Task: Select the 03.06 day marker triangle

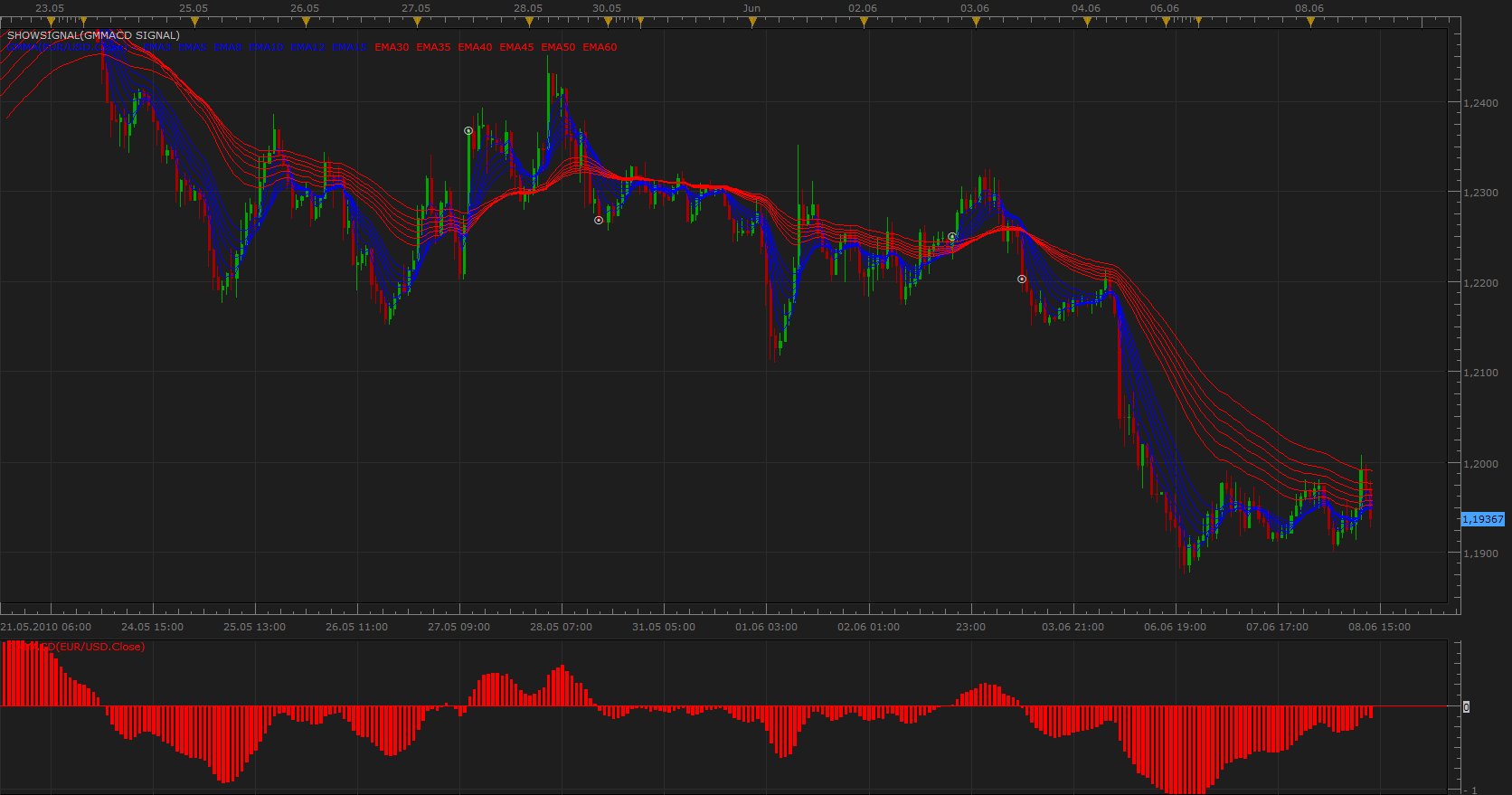Action: (x=975, y=22)
